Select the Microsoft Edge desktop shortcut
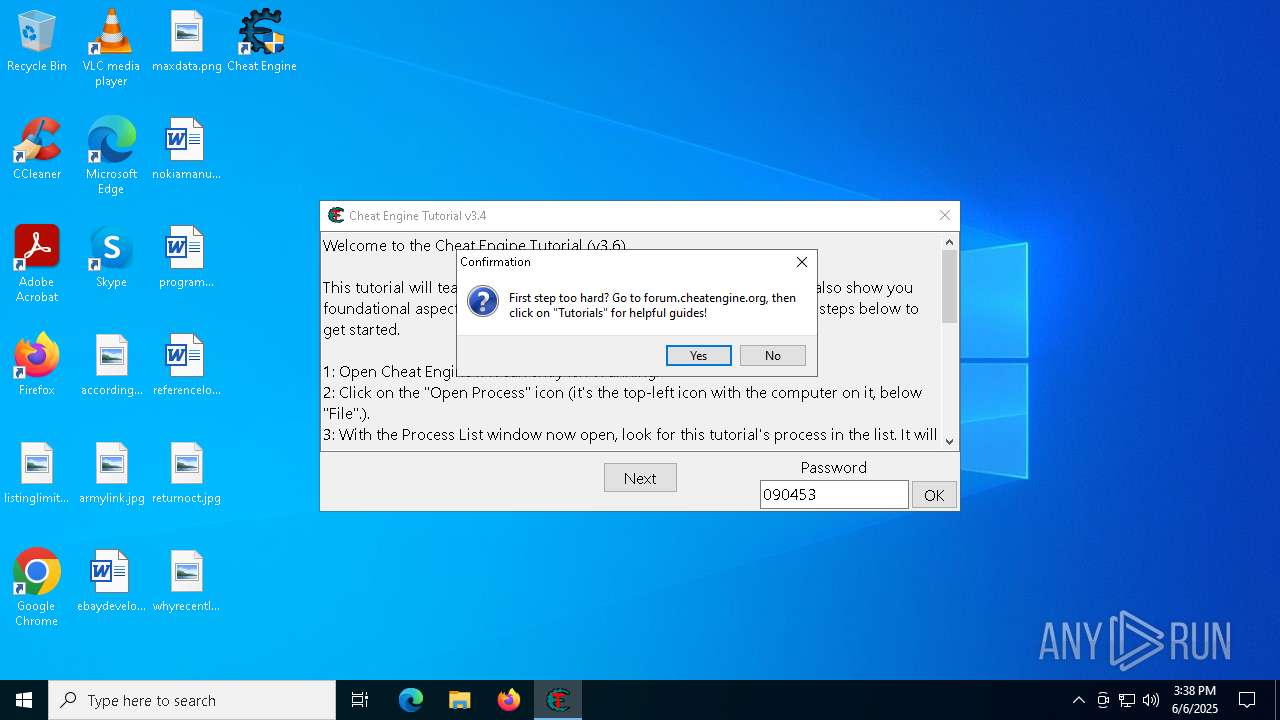The width and height of the screenshot is (1280, 720). point(111,156)
